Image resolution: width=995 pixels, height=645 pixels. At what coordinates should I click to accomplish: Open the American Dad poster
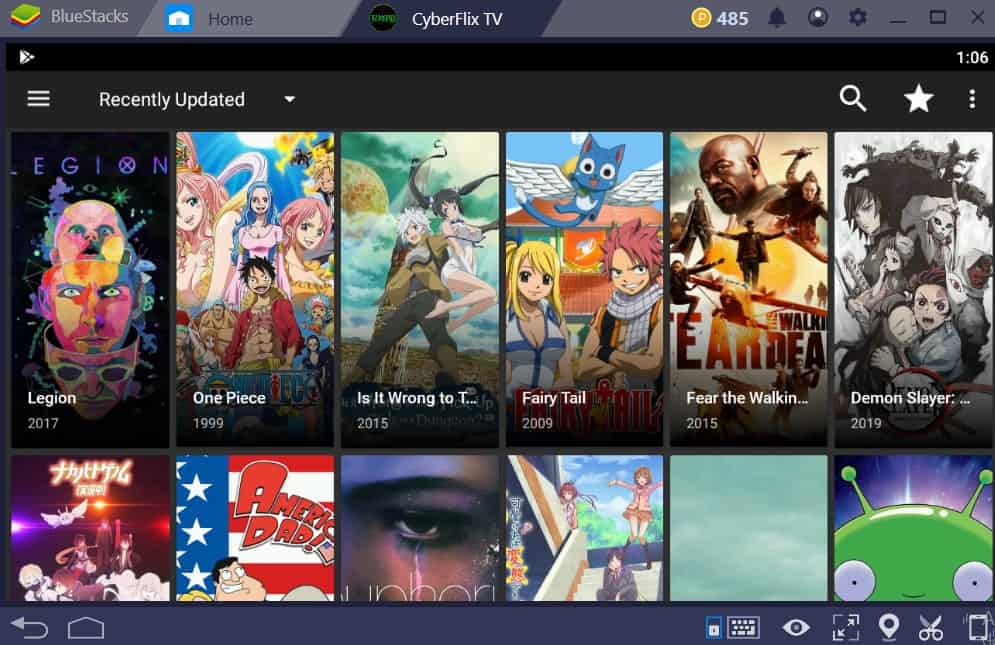pyautogui.click(x=254, y=528)
